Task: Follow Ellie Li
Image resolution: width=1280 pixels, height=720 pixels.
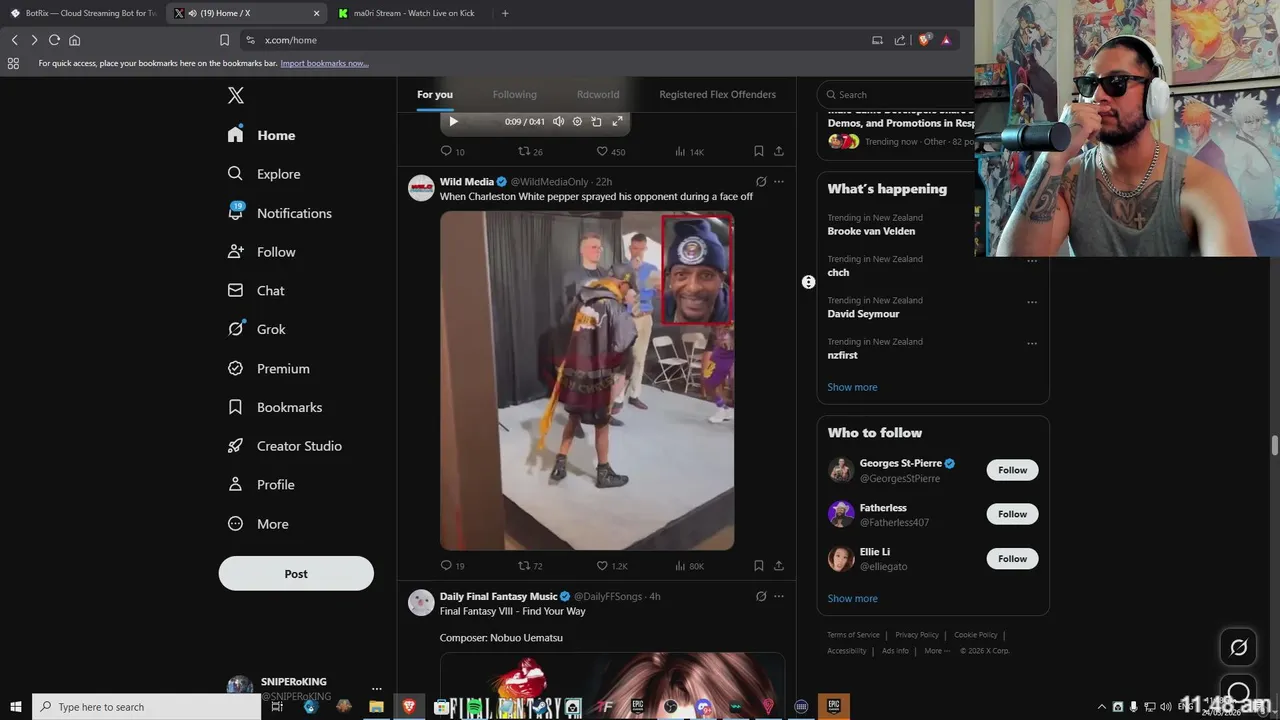Action: pyautogui.click(x=1012, y=558)
